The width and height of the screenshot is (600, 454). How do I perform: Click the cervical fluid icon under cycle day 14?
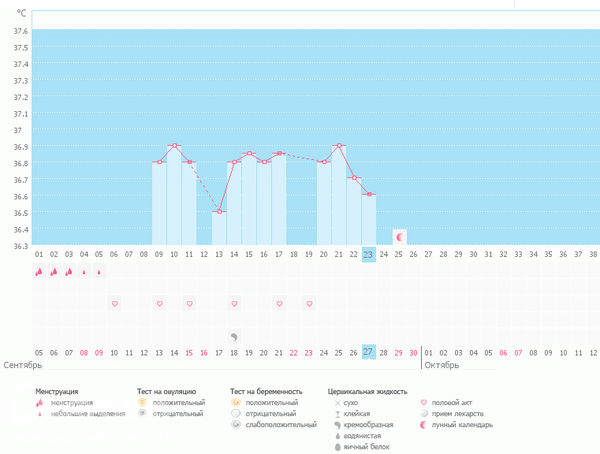[x=234, y=337]
